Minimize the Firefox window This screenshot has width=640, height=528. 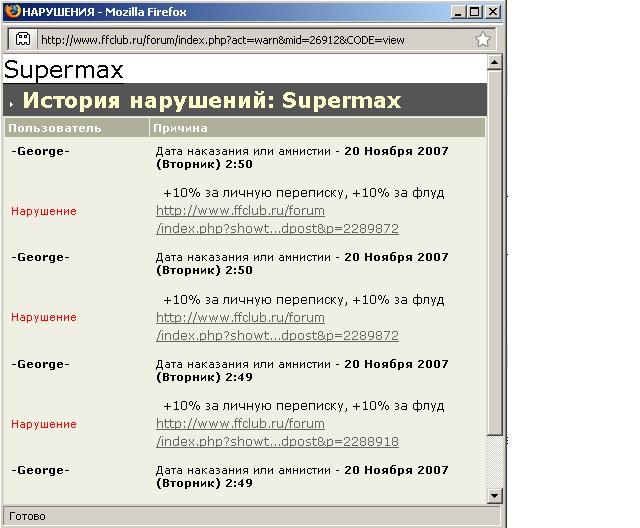pyautogui.click(x=458, y=11)
